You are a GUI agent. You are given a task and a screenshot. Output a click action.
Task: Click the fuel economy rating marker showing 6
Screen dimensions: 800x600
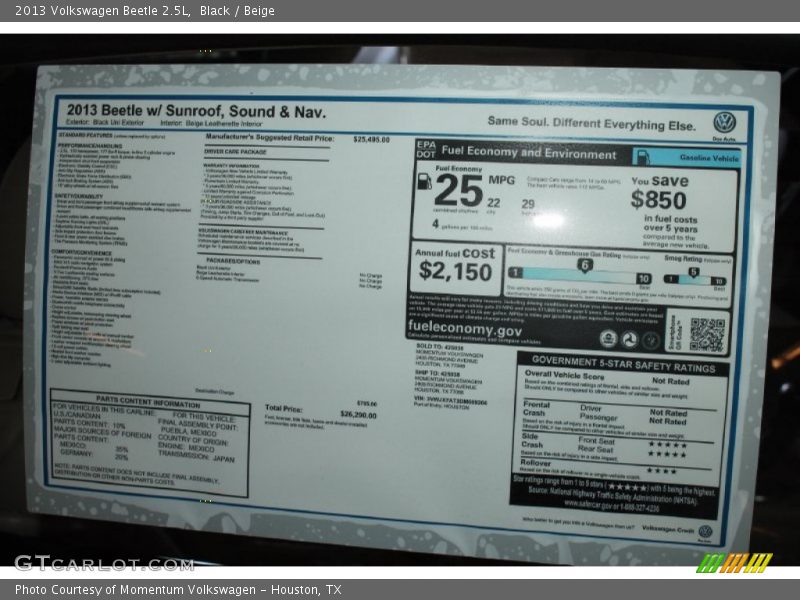[585, 265]
